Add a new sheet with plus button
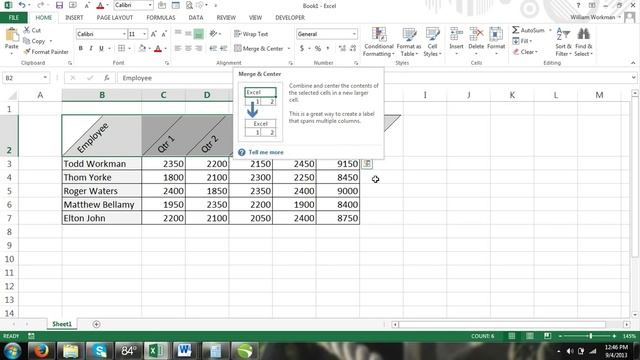 pos(96,324)
